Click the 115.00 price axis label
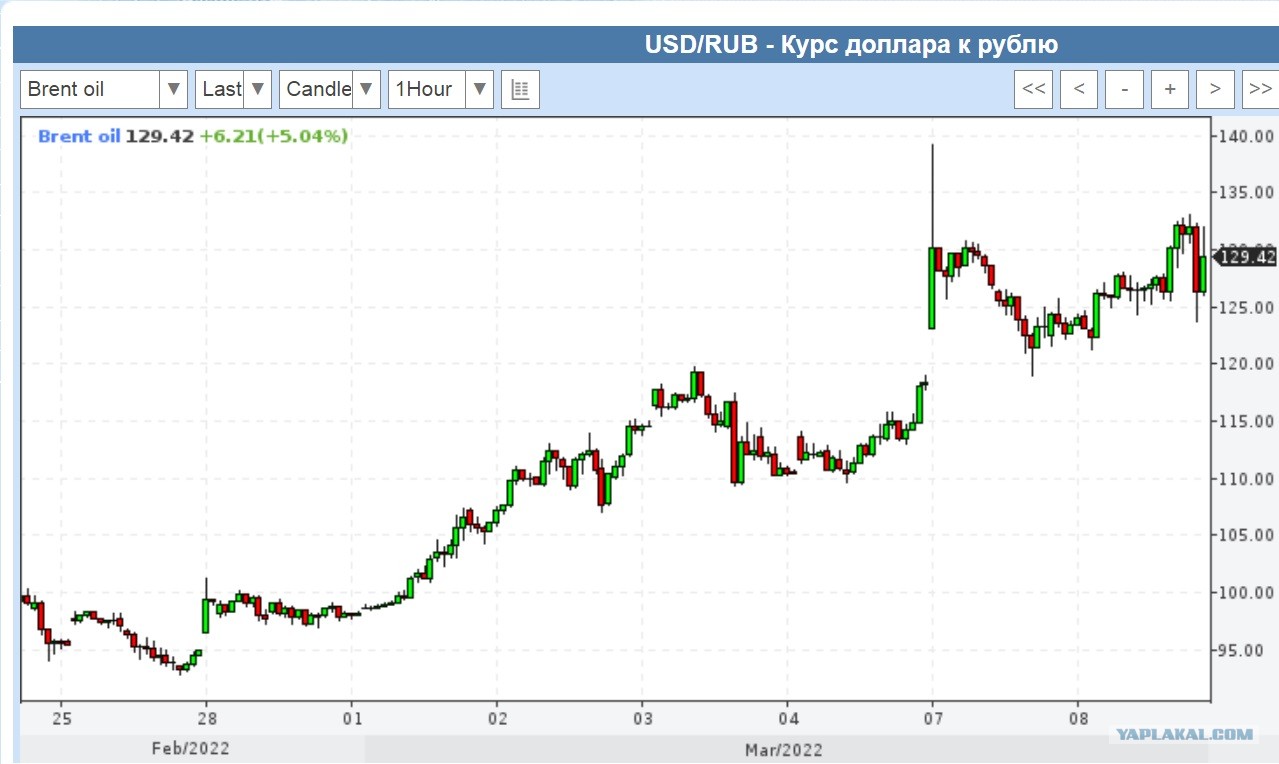This screenshot has height=764, width=1279. pos(1246,421)
